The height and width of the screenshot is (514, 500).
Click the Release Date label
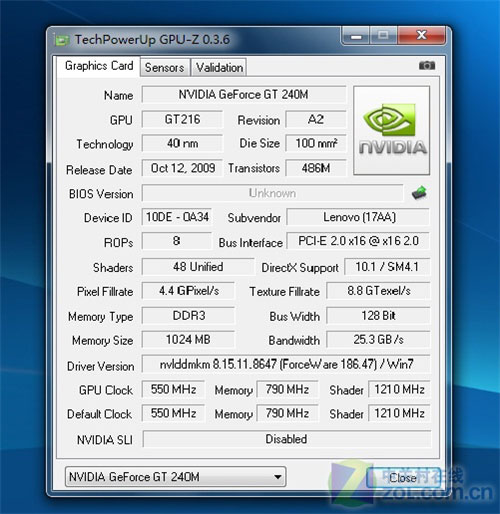[99, 170]
